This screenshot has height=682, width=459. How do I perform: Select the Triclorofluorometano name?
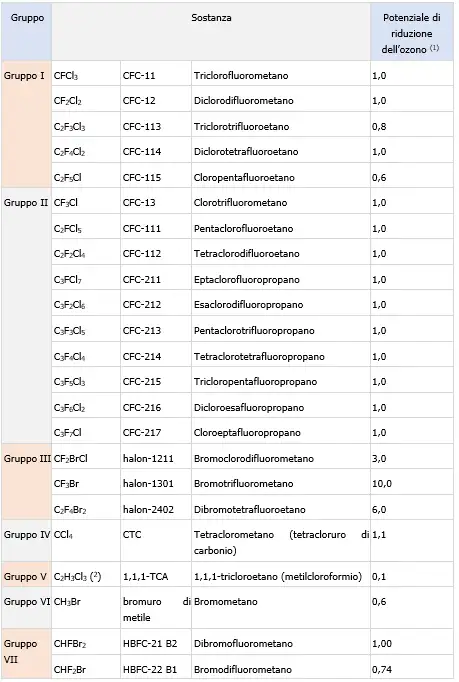[241, 76]
